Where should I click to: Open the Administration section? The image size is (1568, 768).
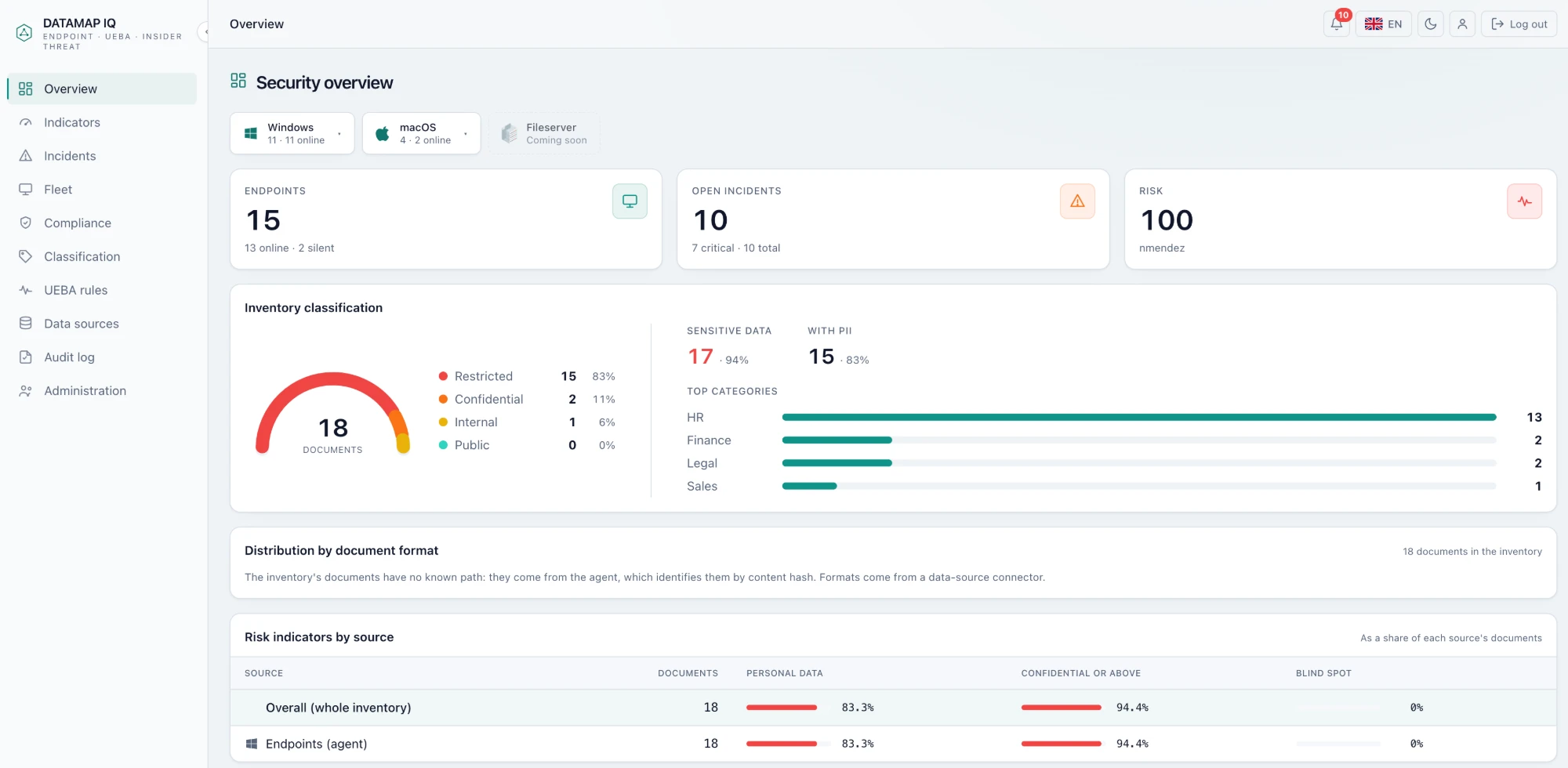click(x=102, y=391)
